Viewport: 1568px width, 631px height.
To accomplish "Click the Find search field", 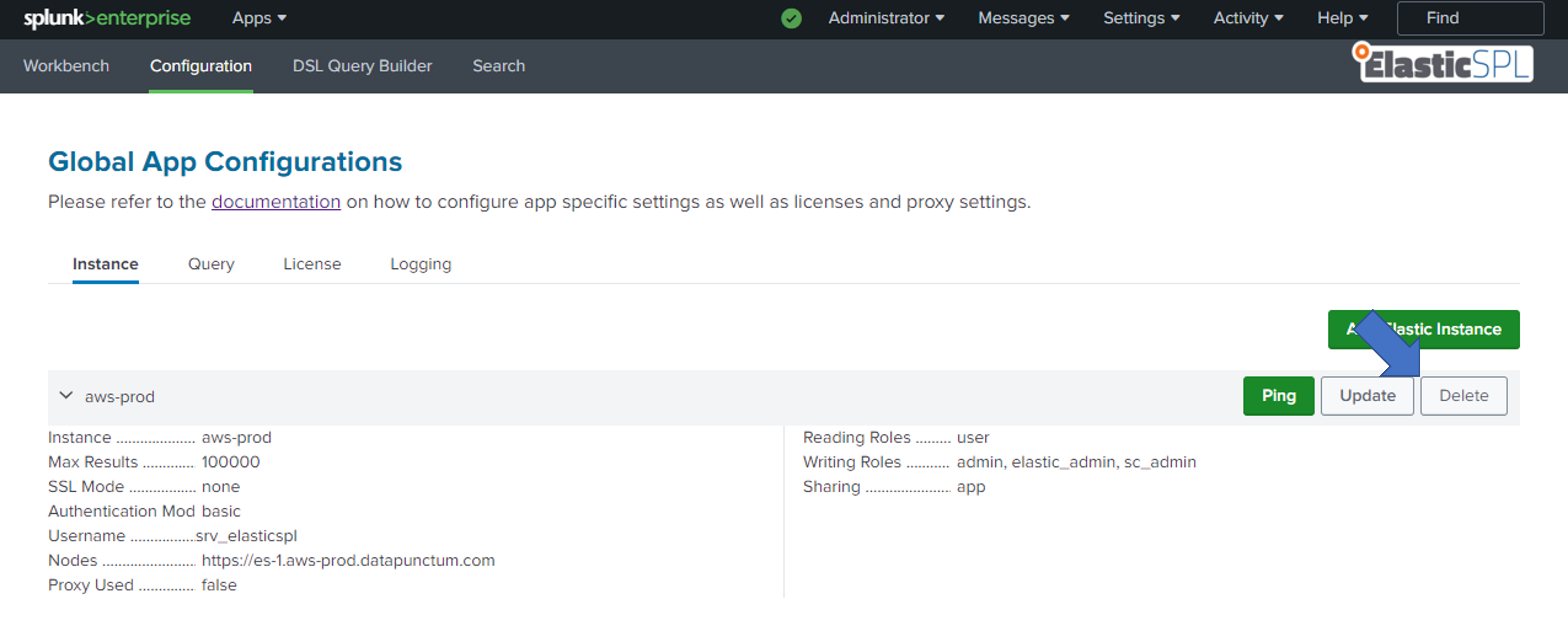I will (x=1469, y=18).
